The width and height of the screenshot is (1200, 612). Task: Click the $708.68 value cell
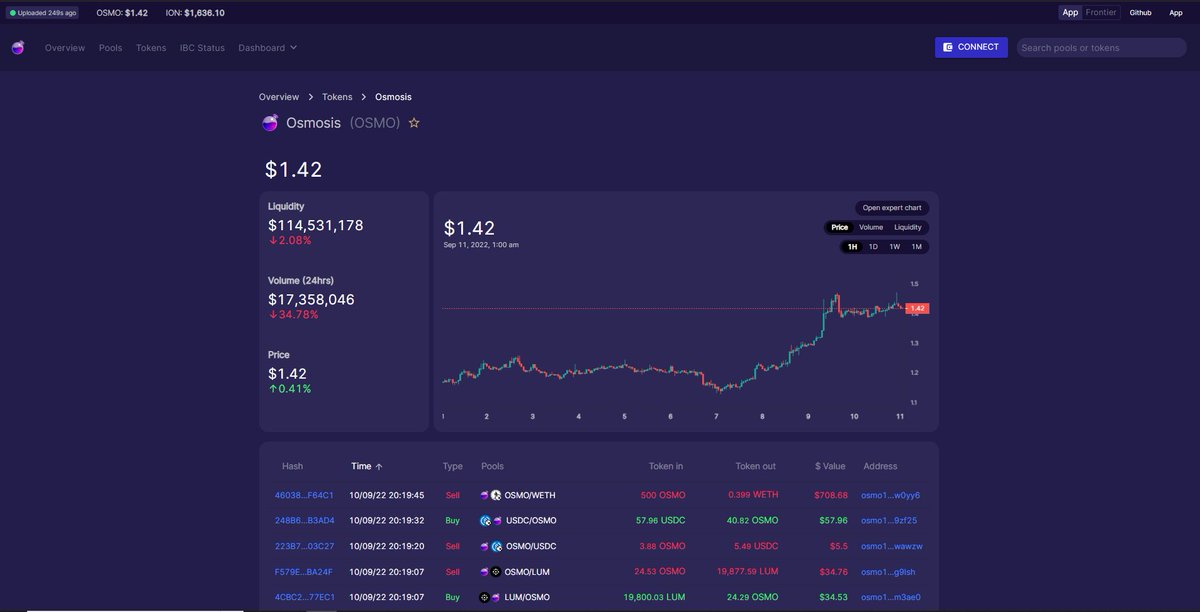tap(831, 495)
